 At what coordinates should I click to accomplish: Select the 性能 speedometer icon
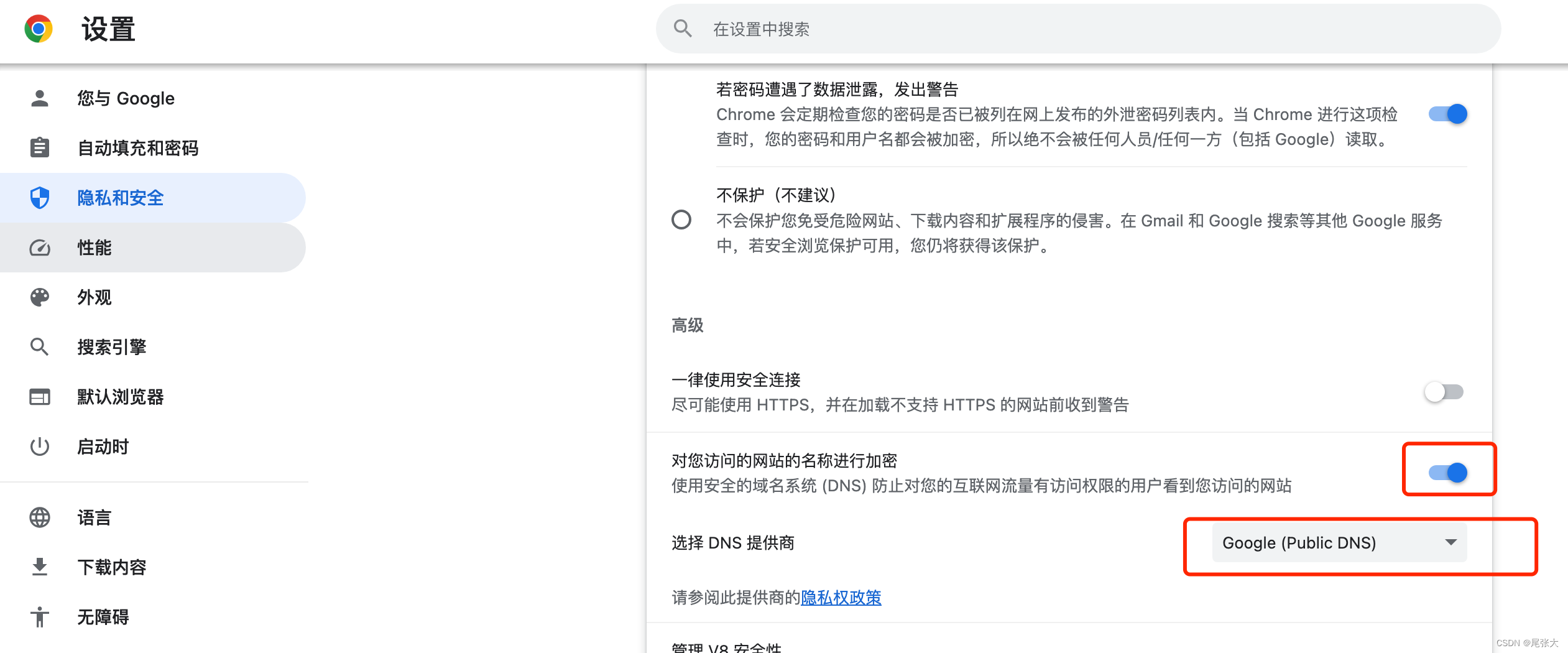pos(39,247)
